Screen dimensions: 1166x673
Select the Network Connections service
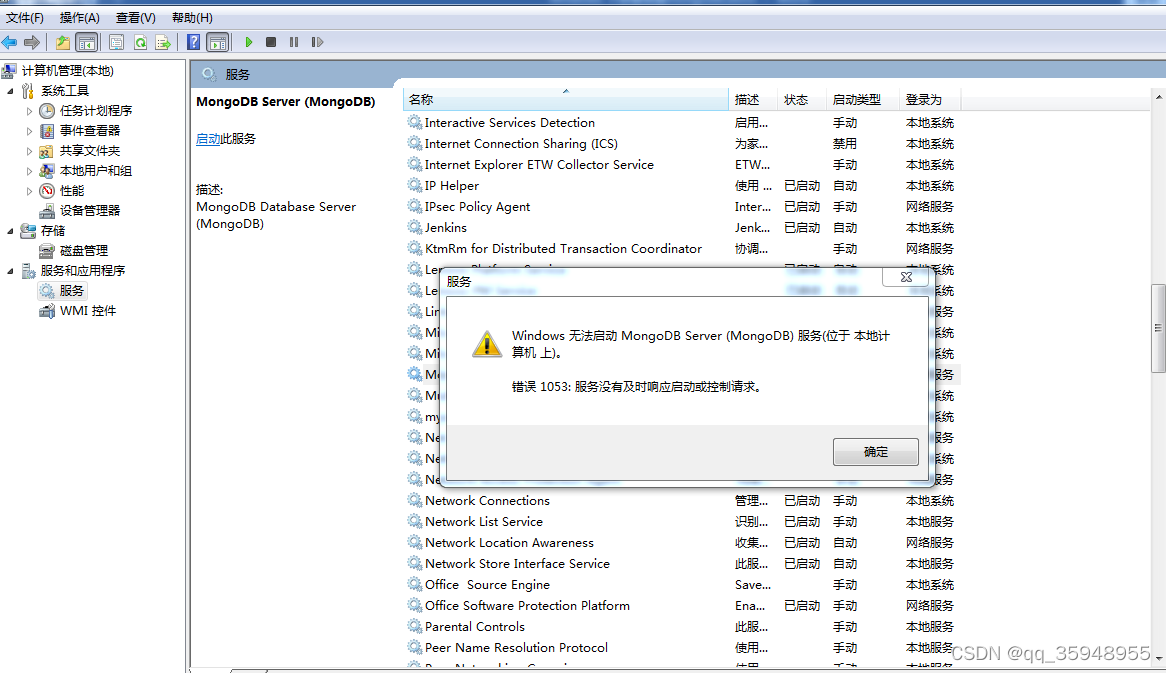(681, 500)
